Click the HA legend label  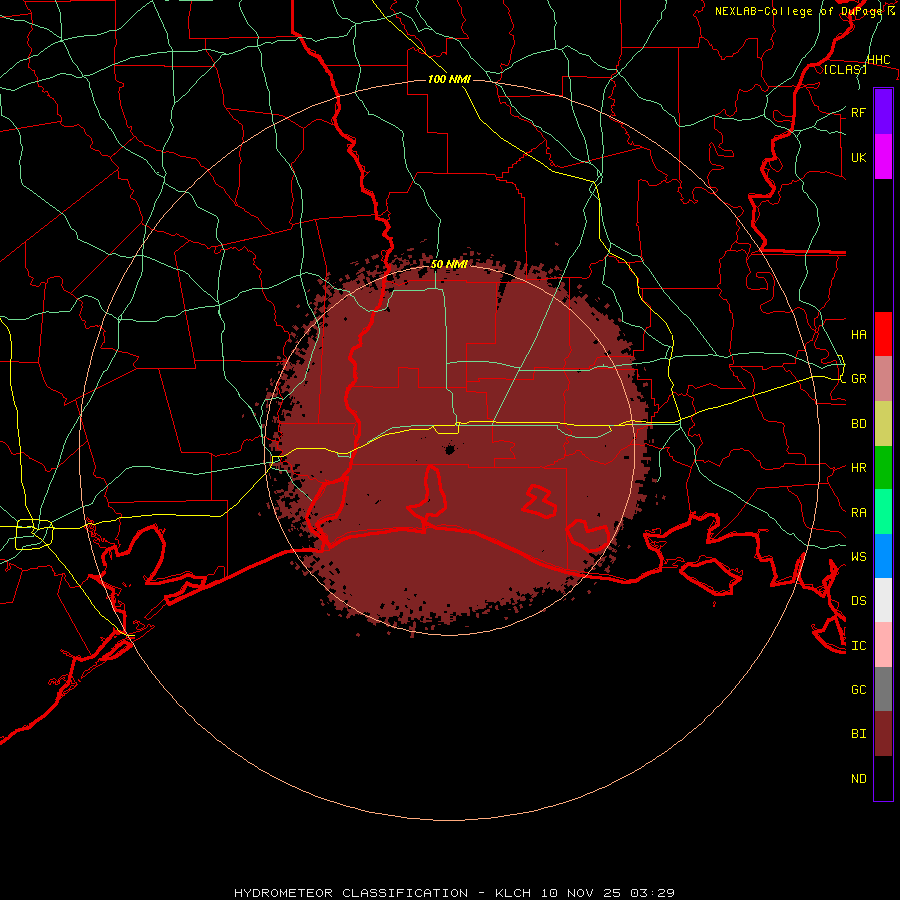[x=858, y=335]
